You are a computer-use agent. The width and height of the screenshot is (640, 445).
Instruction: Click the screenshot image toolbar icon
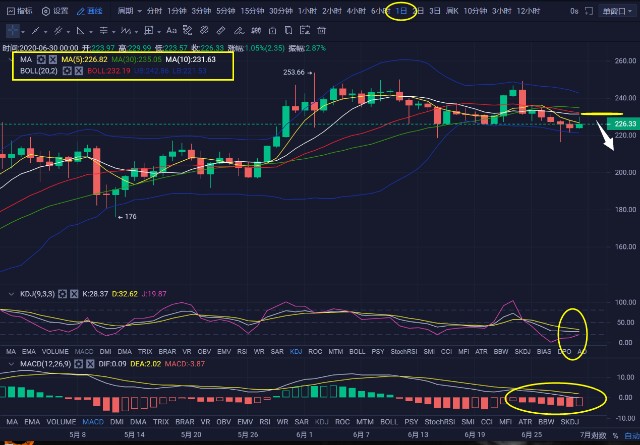(x=305, y=30)
